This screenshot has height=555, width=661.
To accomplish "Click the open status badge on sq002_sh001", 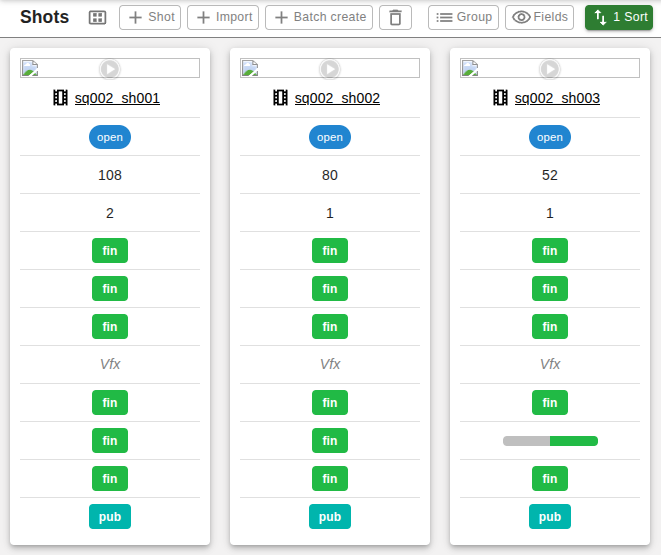I will [110, 137].
